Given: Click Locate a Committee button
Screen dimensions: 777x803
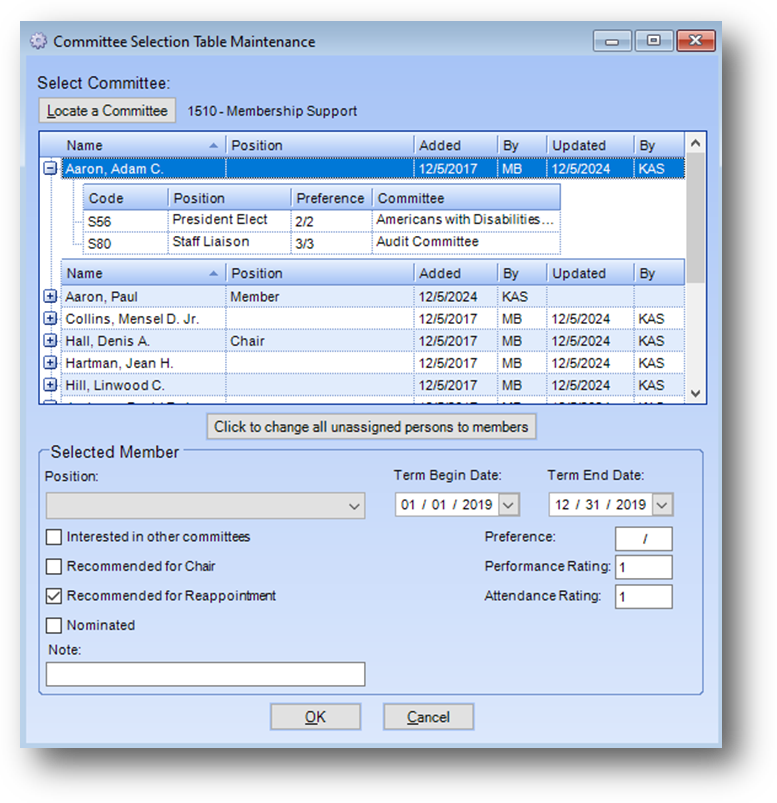Looking at the screenshot, I should click(x=107, y=111).
